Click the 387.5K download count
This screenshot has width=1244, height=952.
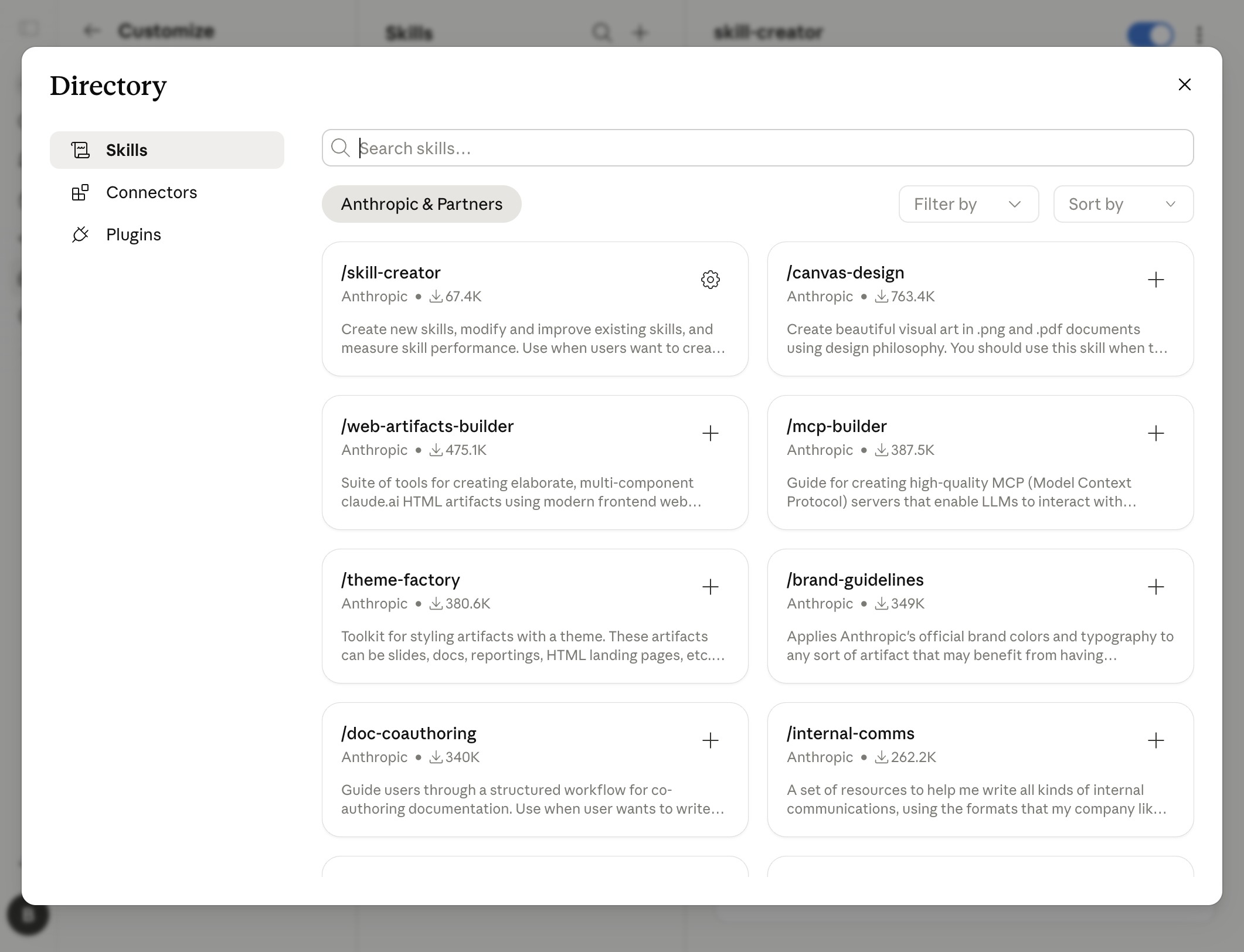click(913, 450)
